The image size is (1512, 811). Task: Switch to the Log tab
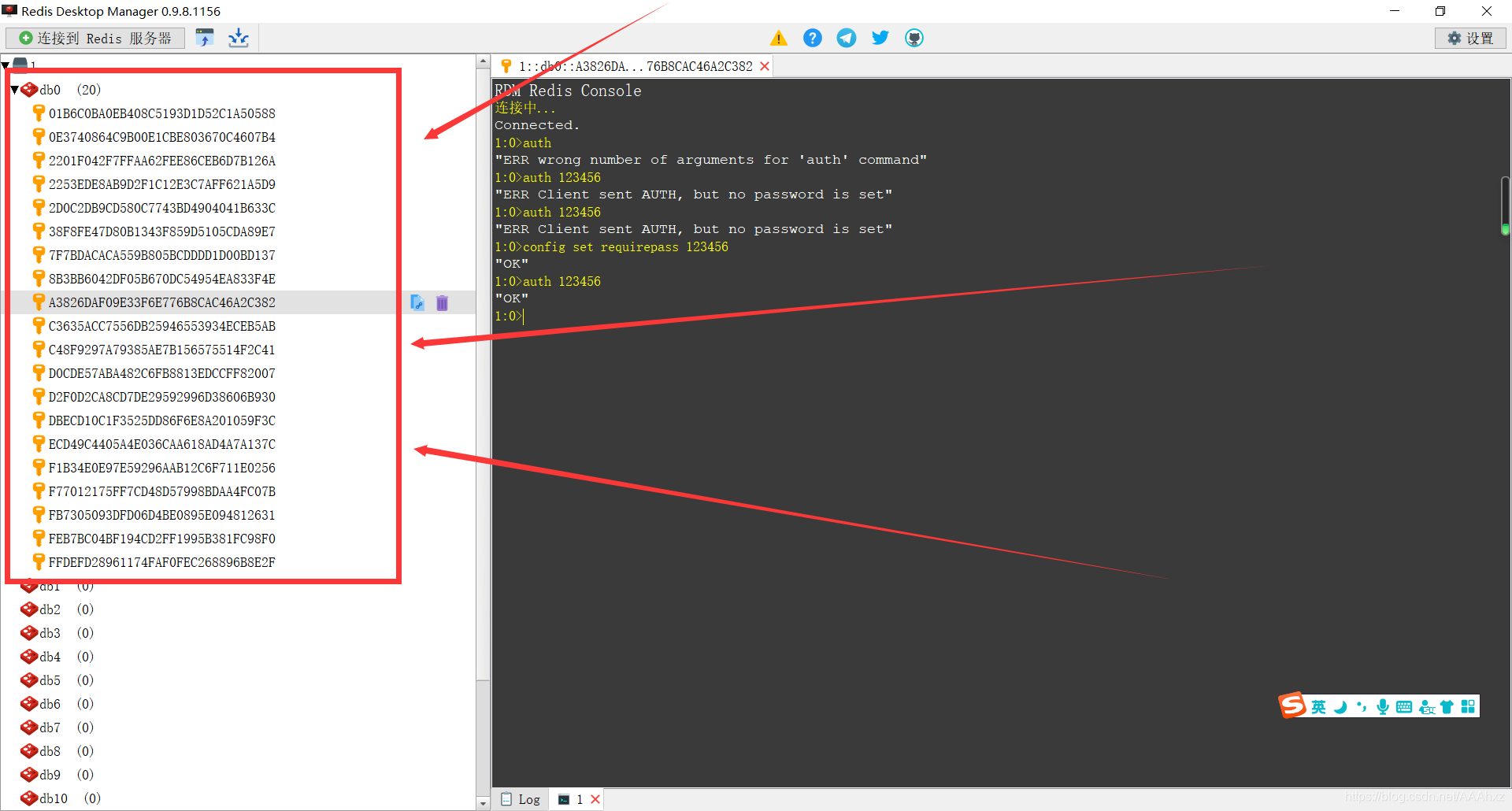[x=521, y=799]
